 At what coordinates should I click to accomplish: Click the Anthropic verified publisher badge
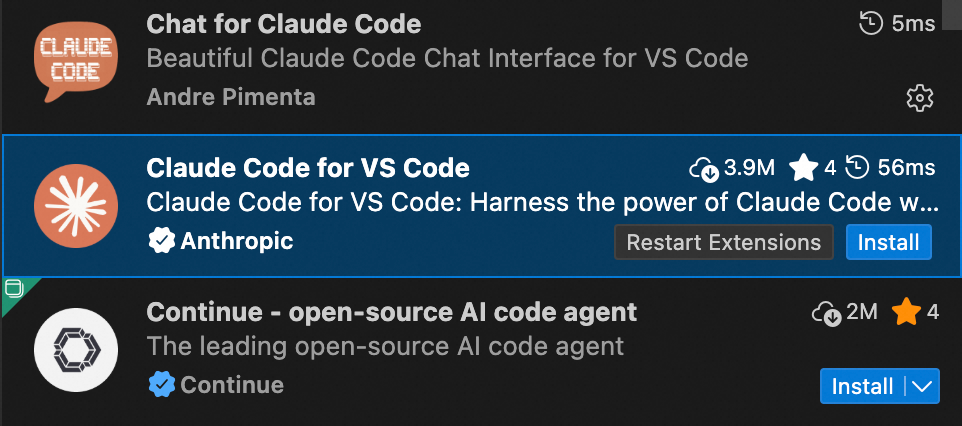[160, 241]
